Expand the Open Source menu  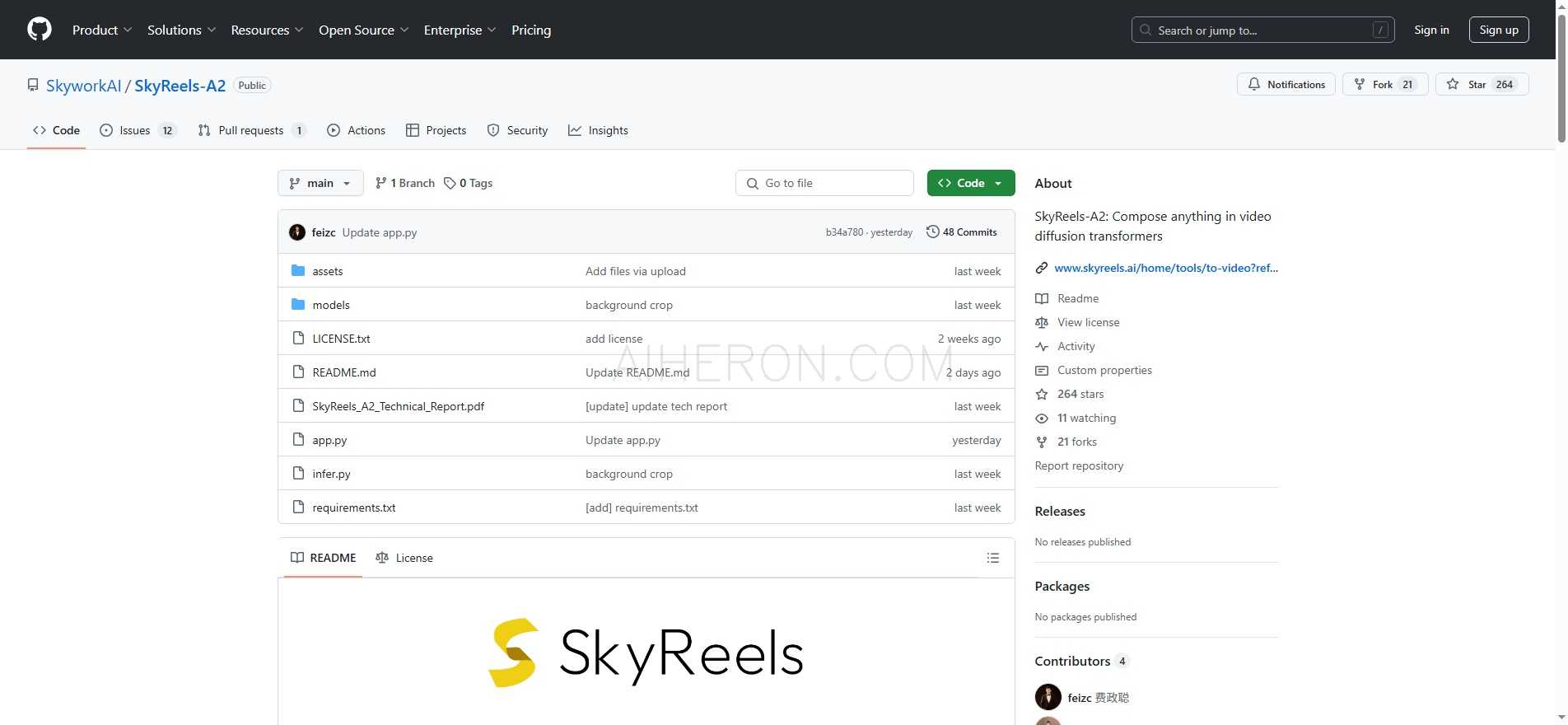(x=363, y=30)
